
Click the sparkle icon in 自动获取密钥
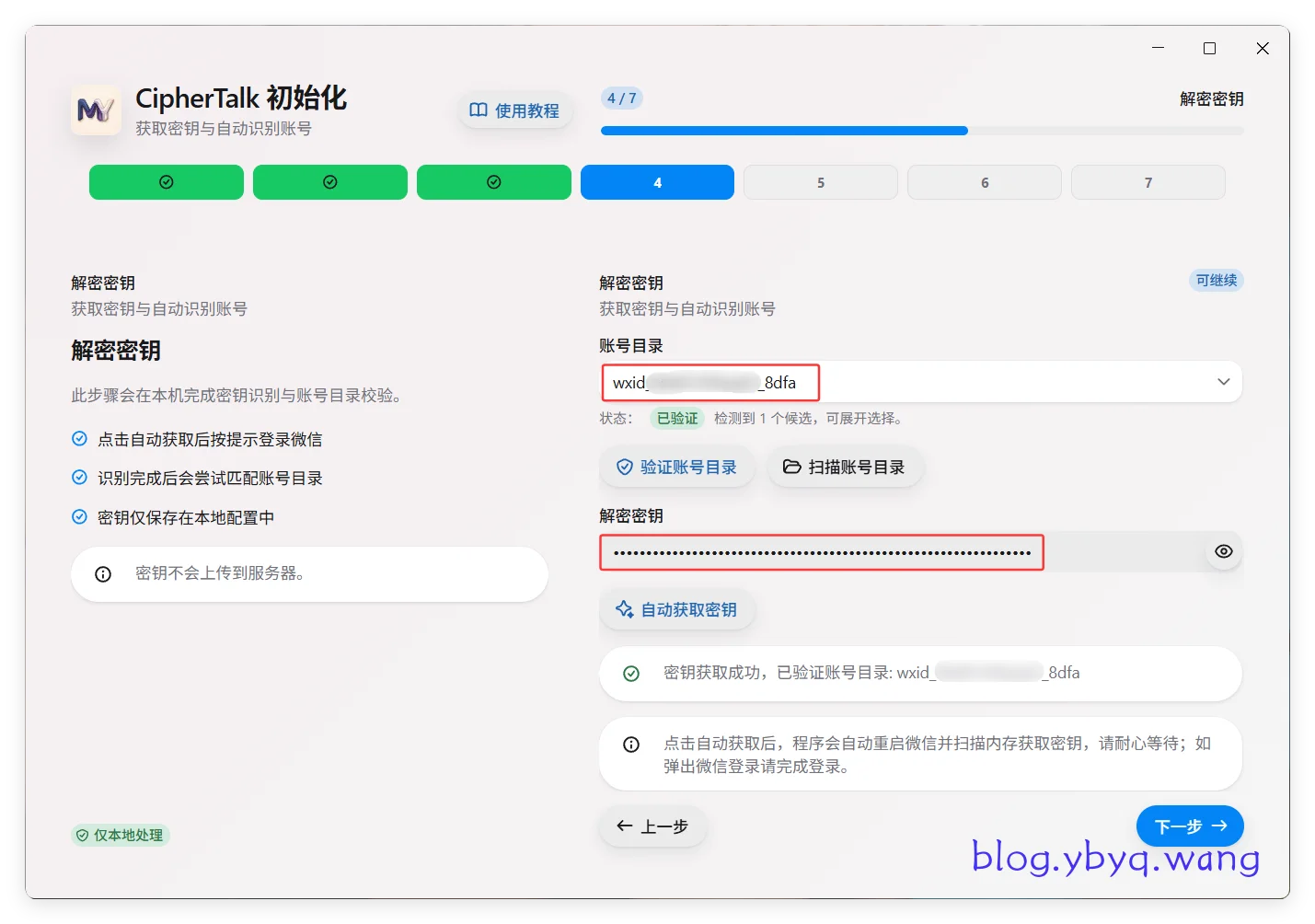[x=625, y=609]
